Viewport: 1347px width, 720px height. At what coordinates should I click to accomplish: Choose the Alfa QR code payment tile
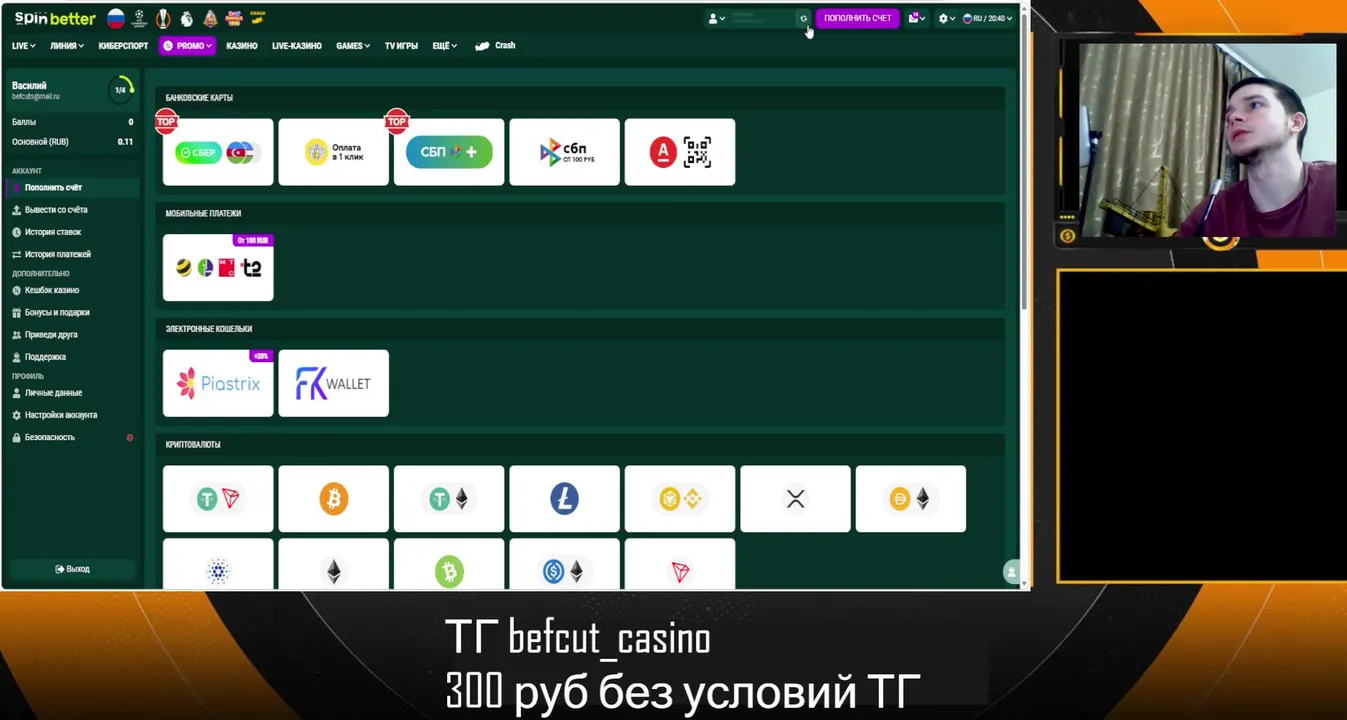click(x=680, y=152)
